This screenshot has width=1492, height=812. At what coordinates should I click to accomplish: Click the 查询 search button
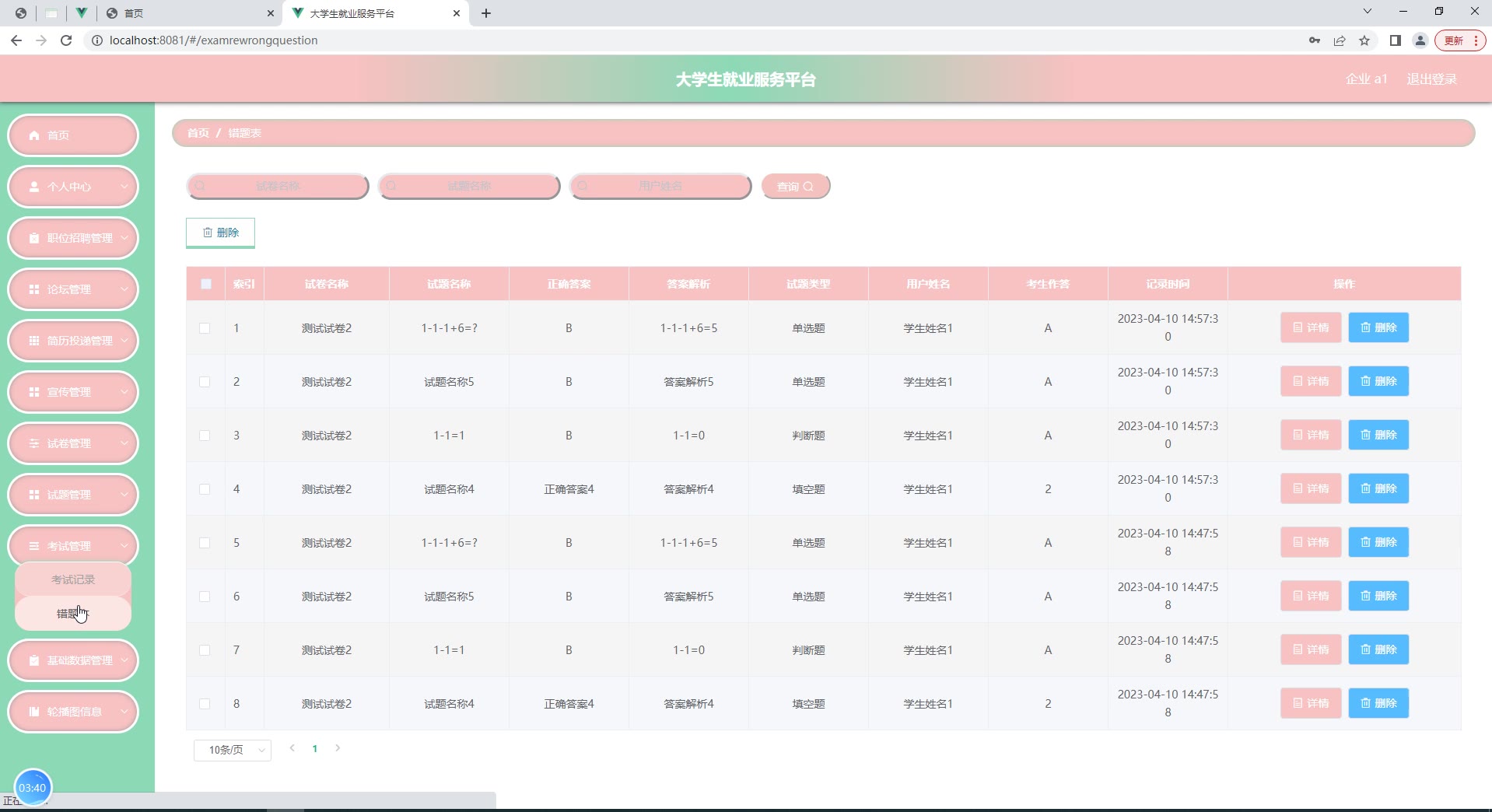796,187
